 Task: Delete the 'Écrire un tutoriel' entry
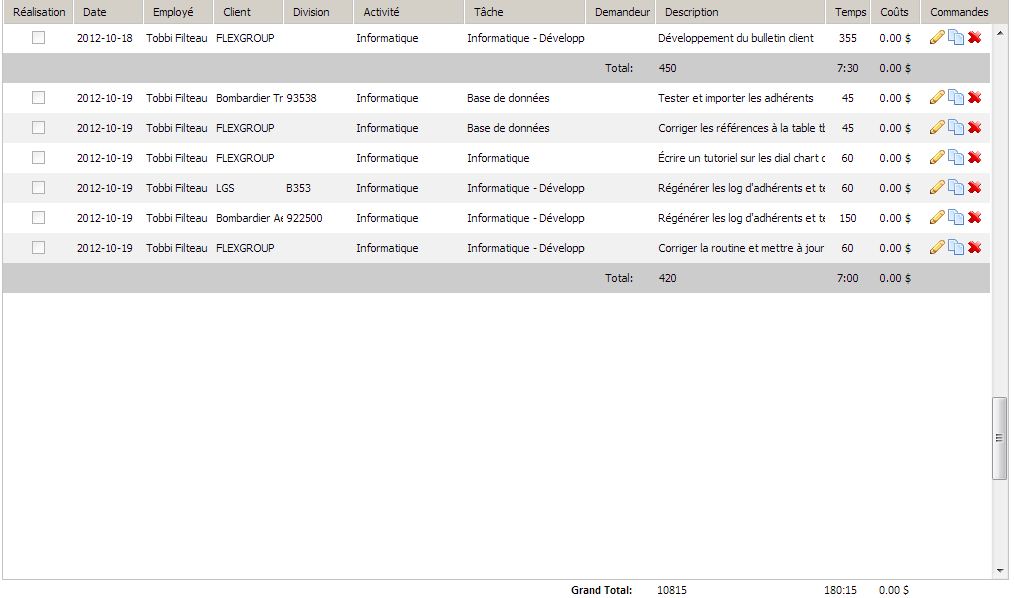(974, 157)
